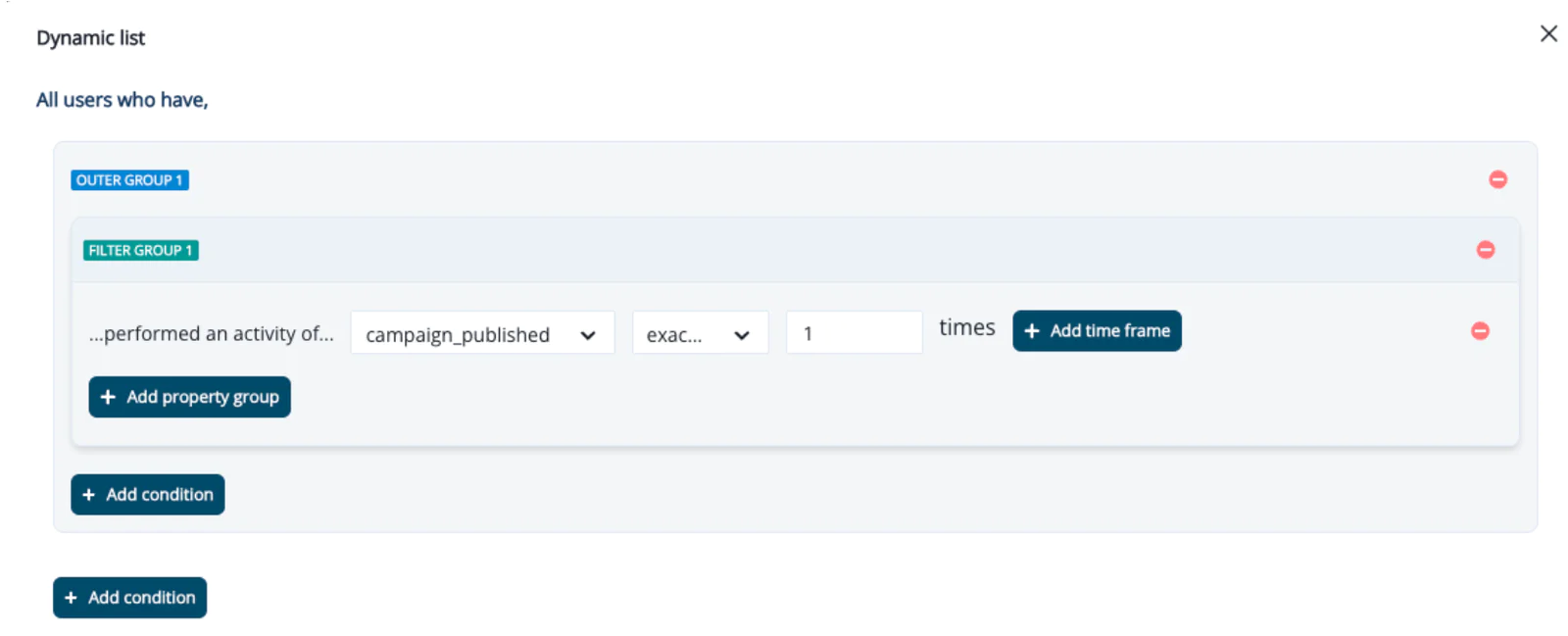Click the plus icon on Add property group
1568x636 pixels.
pyautogui.click(x=108, y=397)
